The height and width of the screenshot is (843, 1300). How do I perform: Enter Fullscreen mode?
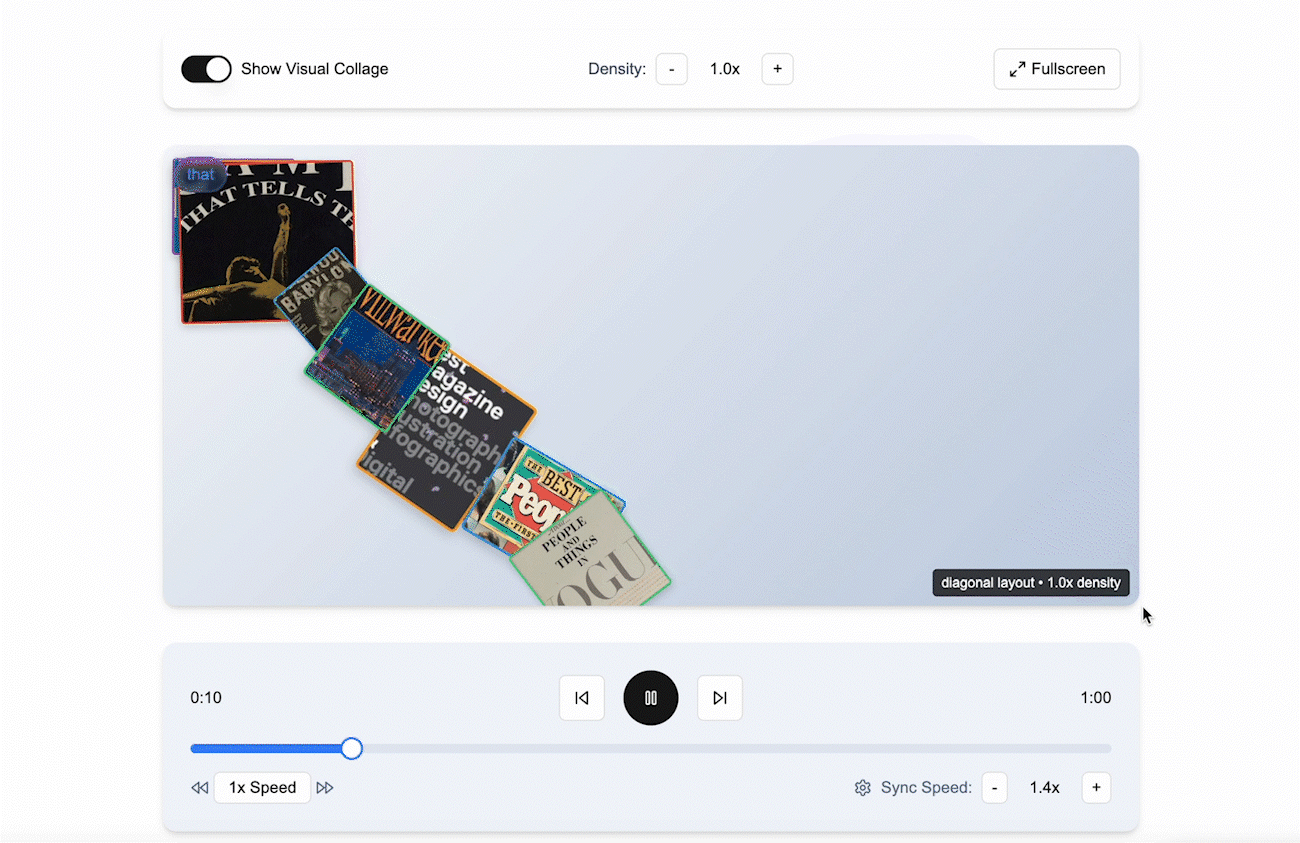1057,69
